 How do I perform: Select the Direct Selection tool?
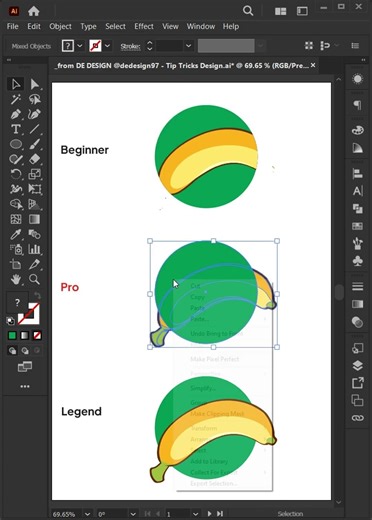click(34, 84)
